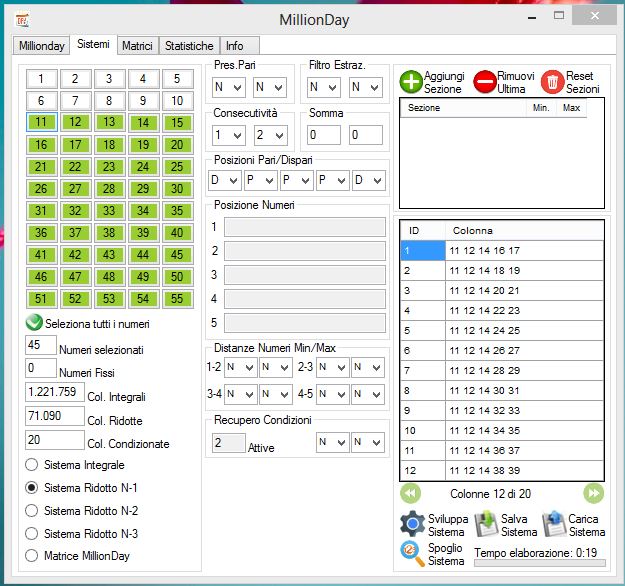Open second Filtro Estraz. dropdown

click(x=366, y=87)
